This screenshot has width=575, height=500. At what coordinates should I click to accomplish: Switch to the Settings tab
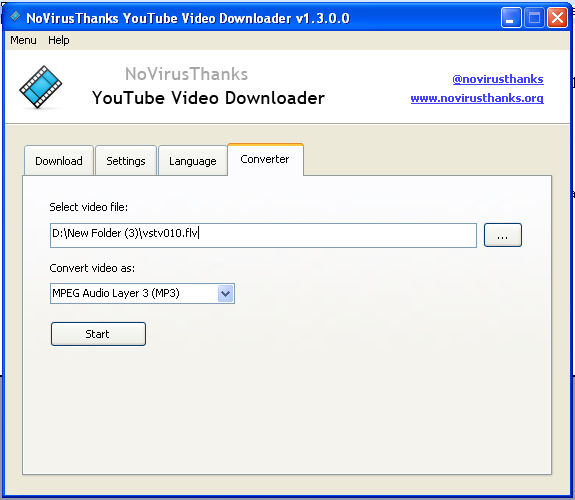coord(126,161)
